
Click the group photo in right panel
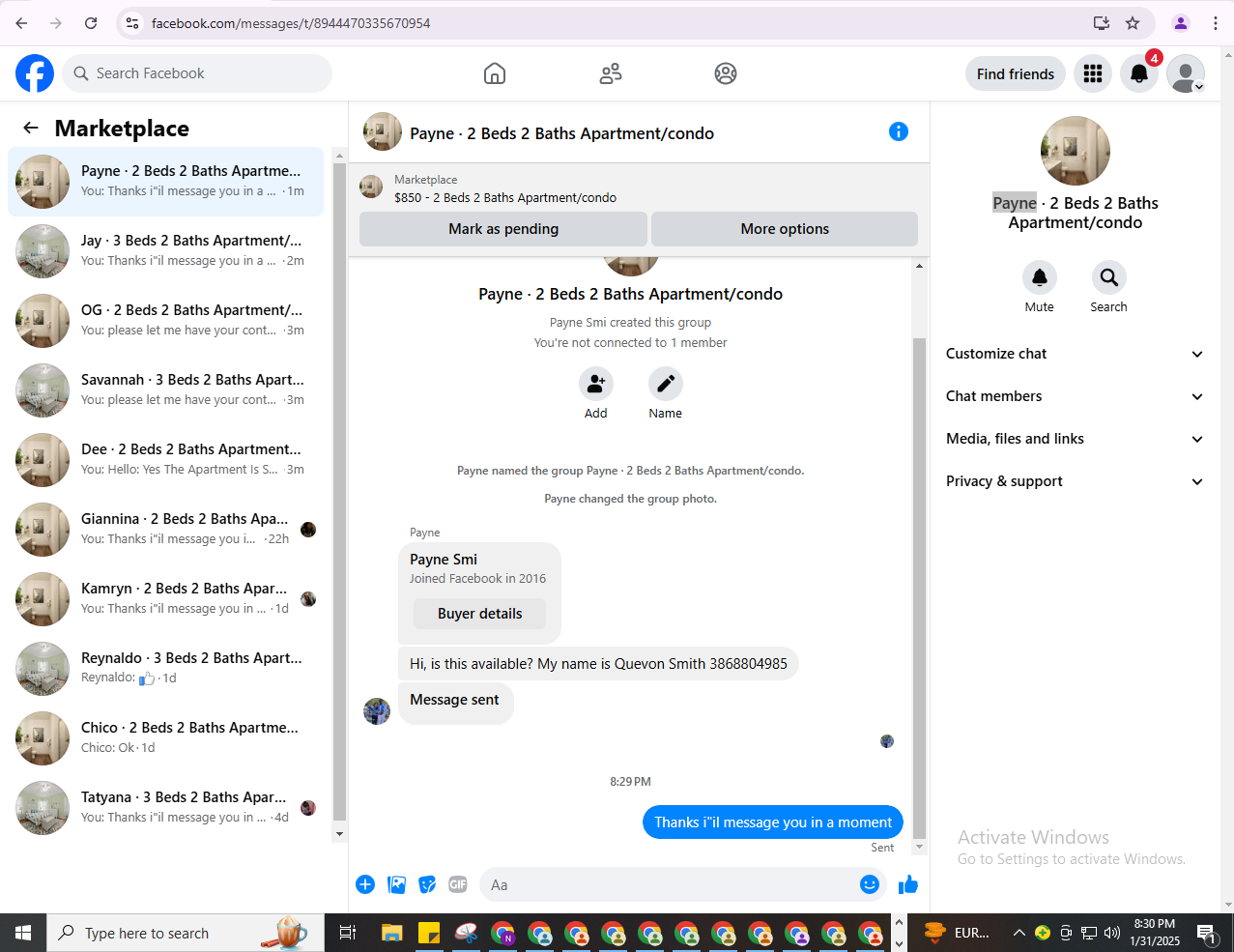click(1076, 151)
